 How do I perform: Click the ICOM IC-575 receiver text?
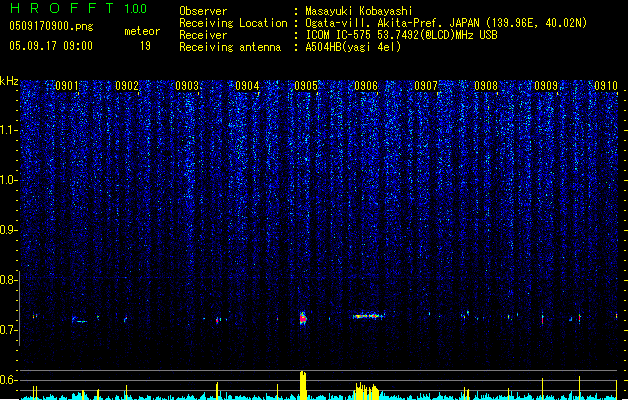point(402,35)
